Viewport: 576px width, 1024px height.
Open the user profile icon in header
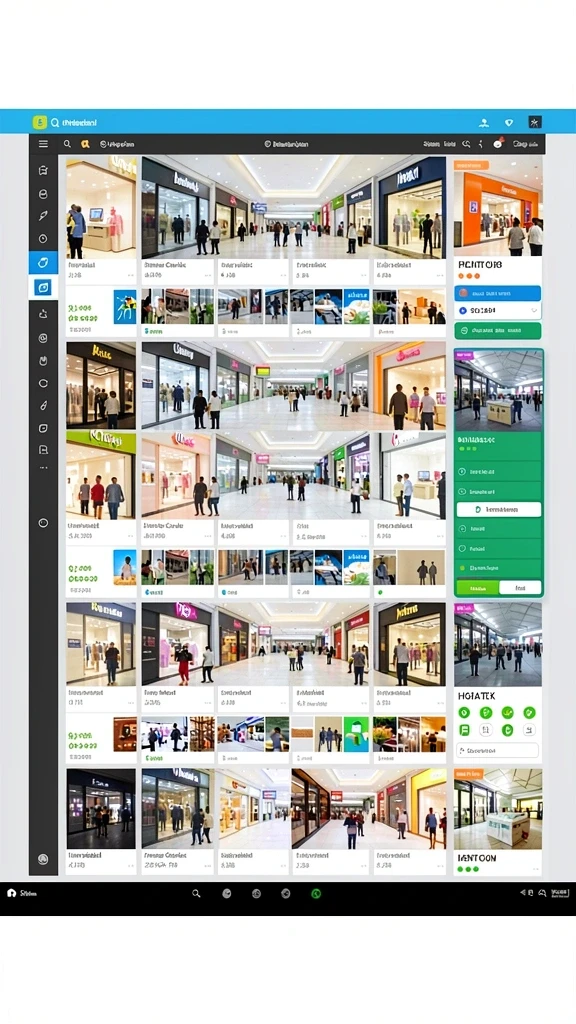point(484,123)
